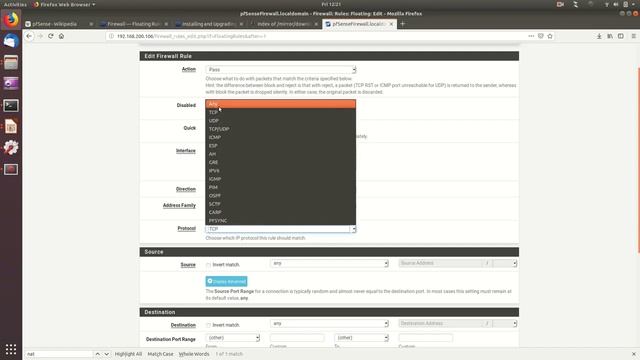Screen dimensions: 640x360
Task: Open the volume indicator in the top bar
Action: coord(616,4)
